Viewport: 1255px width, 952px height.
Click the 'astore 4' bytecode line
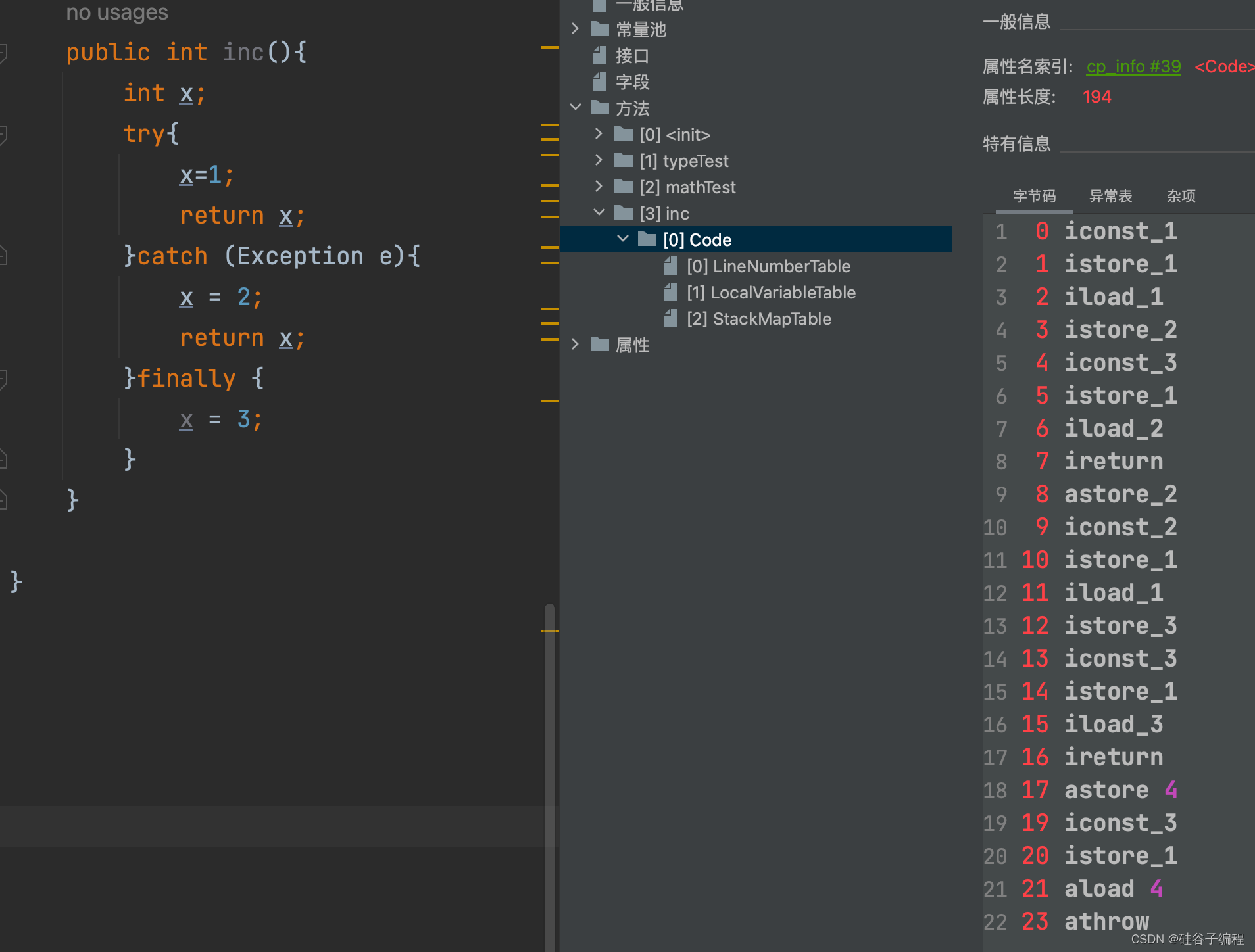(x=1121, y=790)
